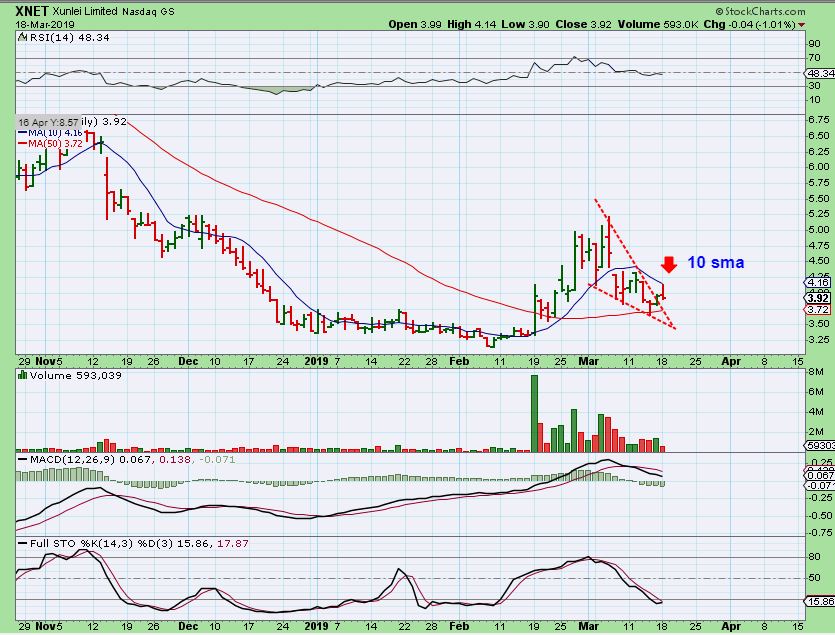Click 2019 on date axis under price panel

click(x=316, y=361)
